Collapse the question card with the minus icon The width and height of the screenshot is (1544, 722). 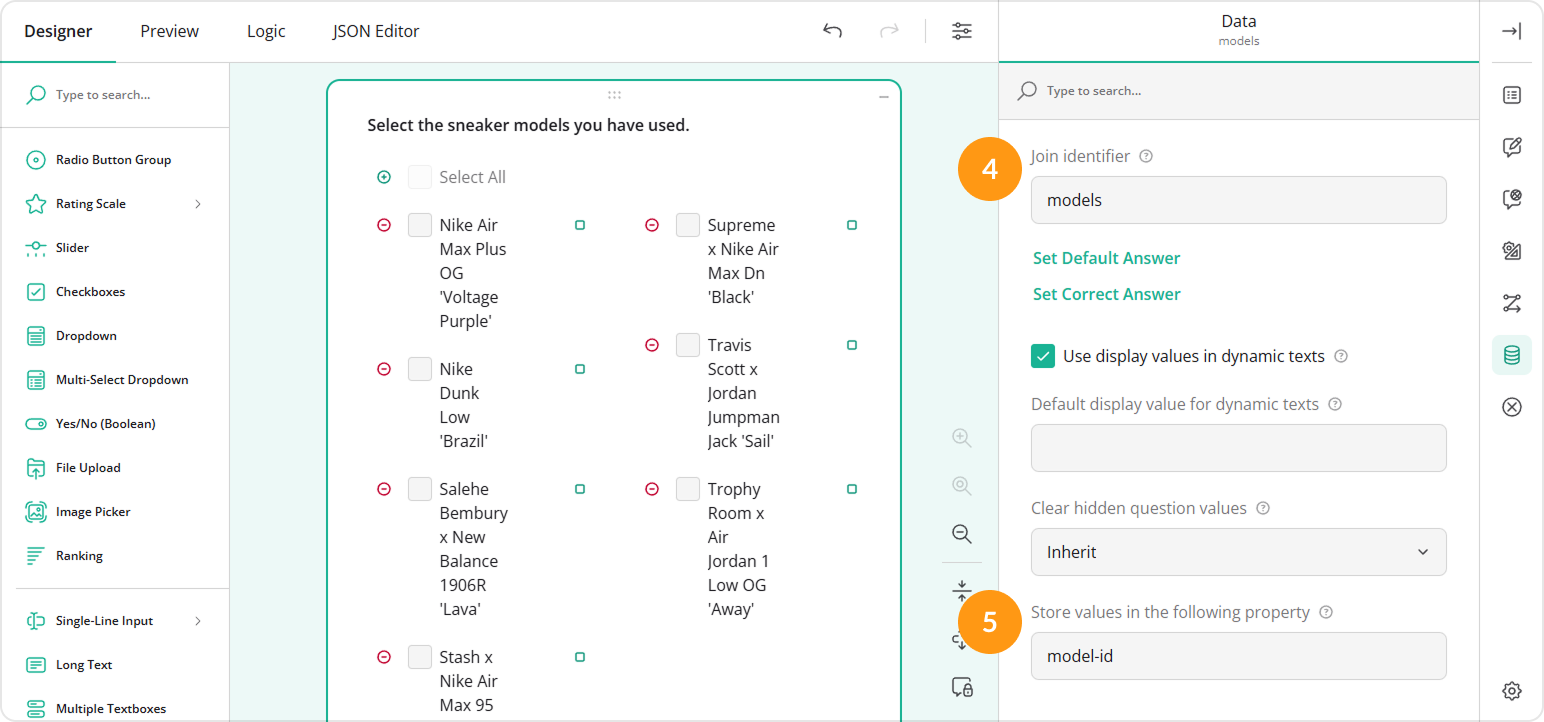884,97
